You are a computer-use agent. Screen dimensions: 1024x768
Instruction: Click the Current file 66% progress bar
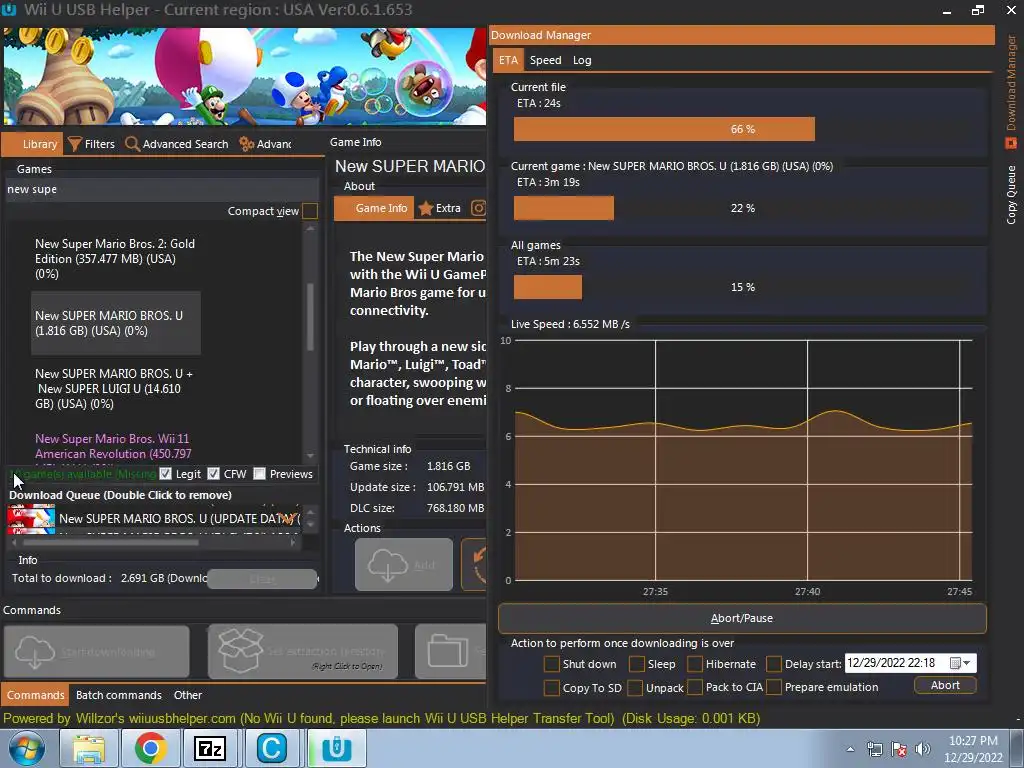(x=742, y=129)
